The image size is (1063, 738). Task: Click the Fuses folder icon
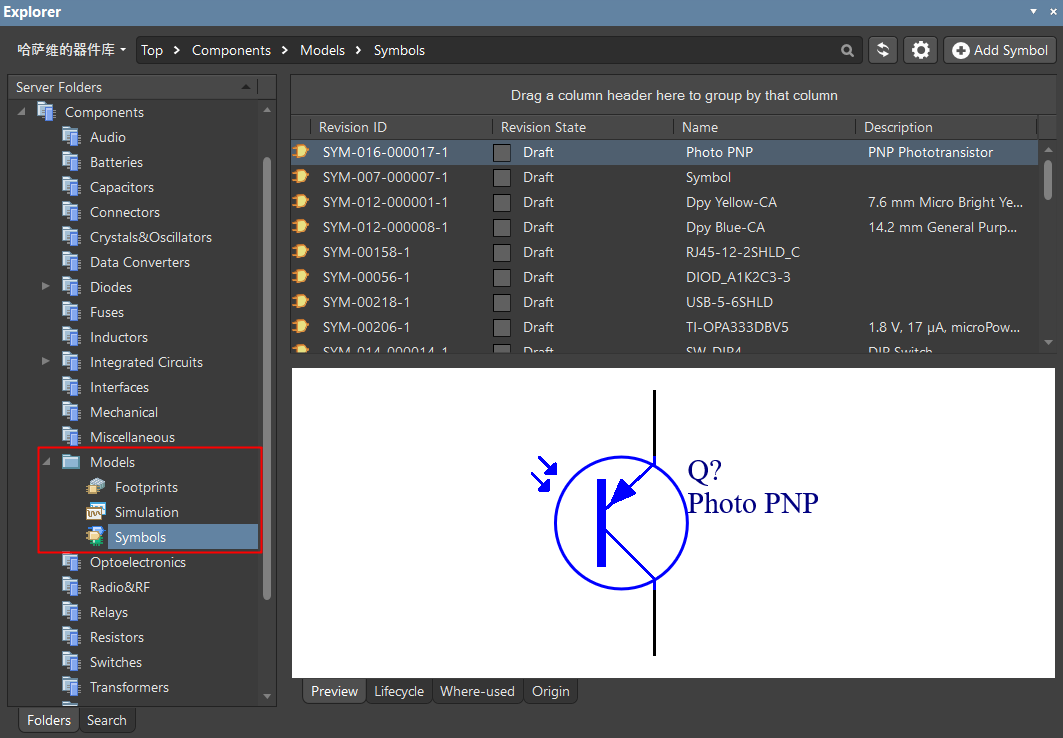(71, 312)
